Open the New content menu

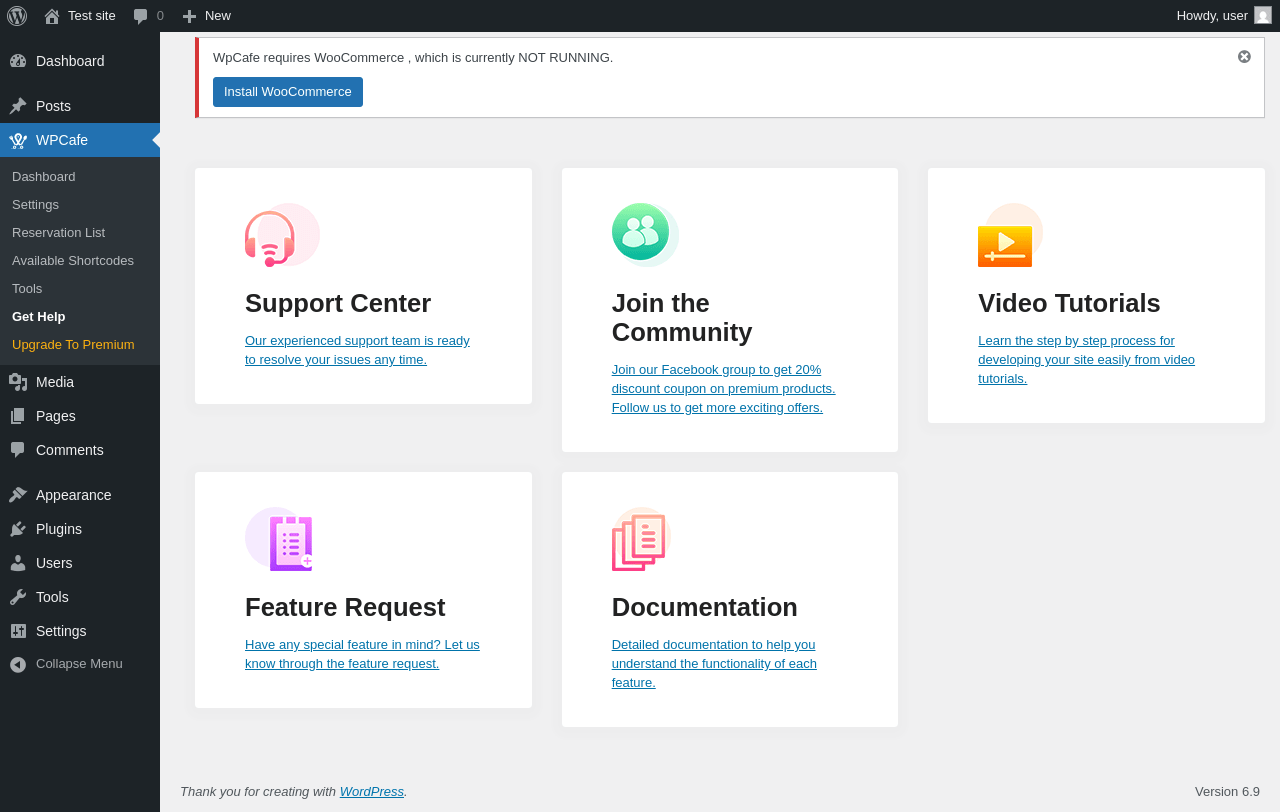[x=207, y=16]
